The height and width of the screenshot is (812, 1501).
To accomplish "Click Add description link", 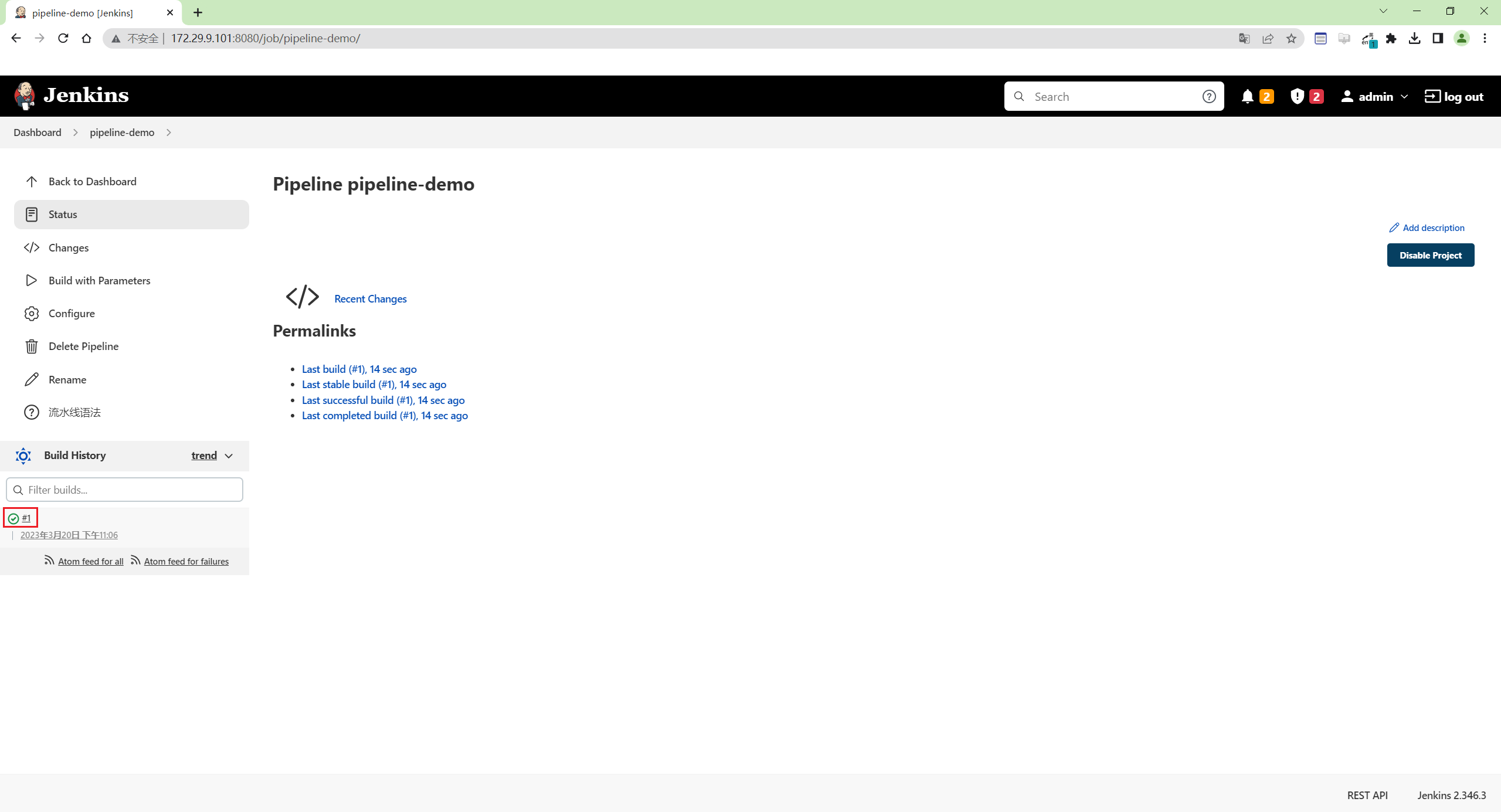I will pyautogui.click(x=1427, y=227).
